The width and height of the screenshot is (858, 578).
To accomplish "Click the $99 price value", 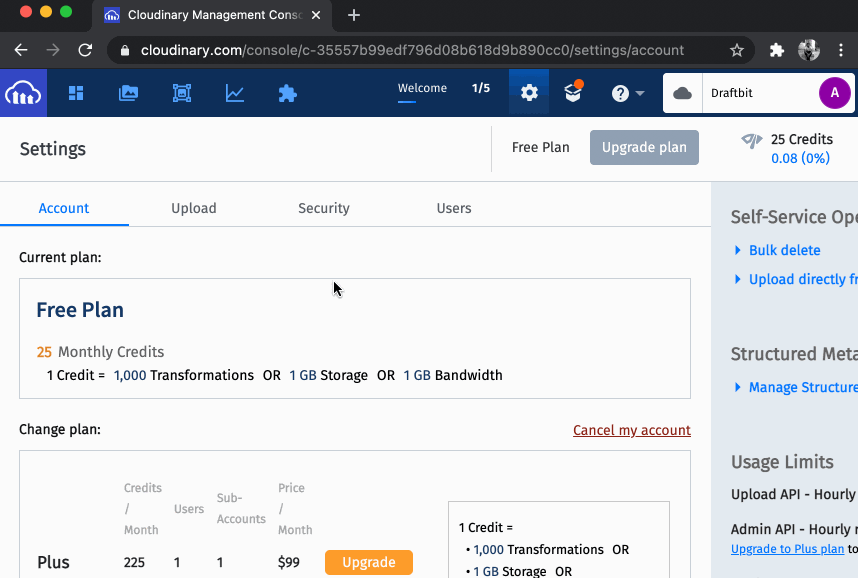I will point(288,562).
